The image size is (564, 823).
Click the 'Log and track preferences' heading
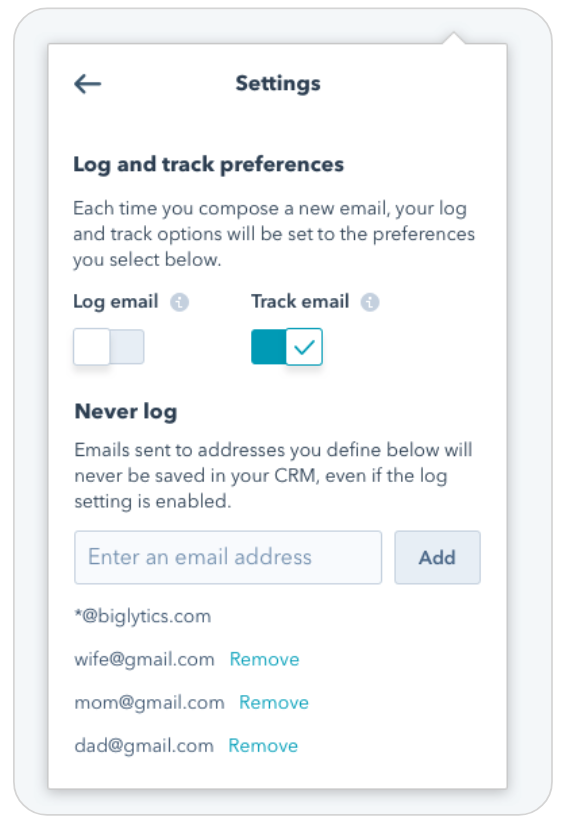[x=209, y=165]
